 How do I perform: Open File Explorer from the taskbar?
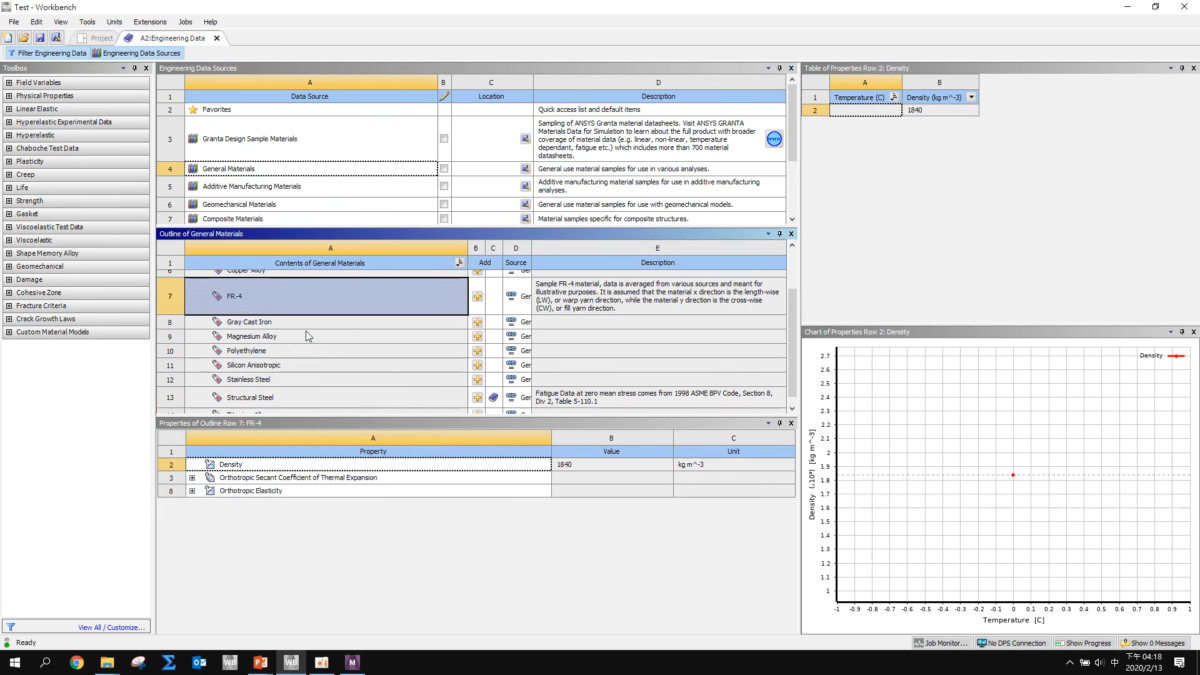pos(107,662)
